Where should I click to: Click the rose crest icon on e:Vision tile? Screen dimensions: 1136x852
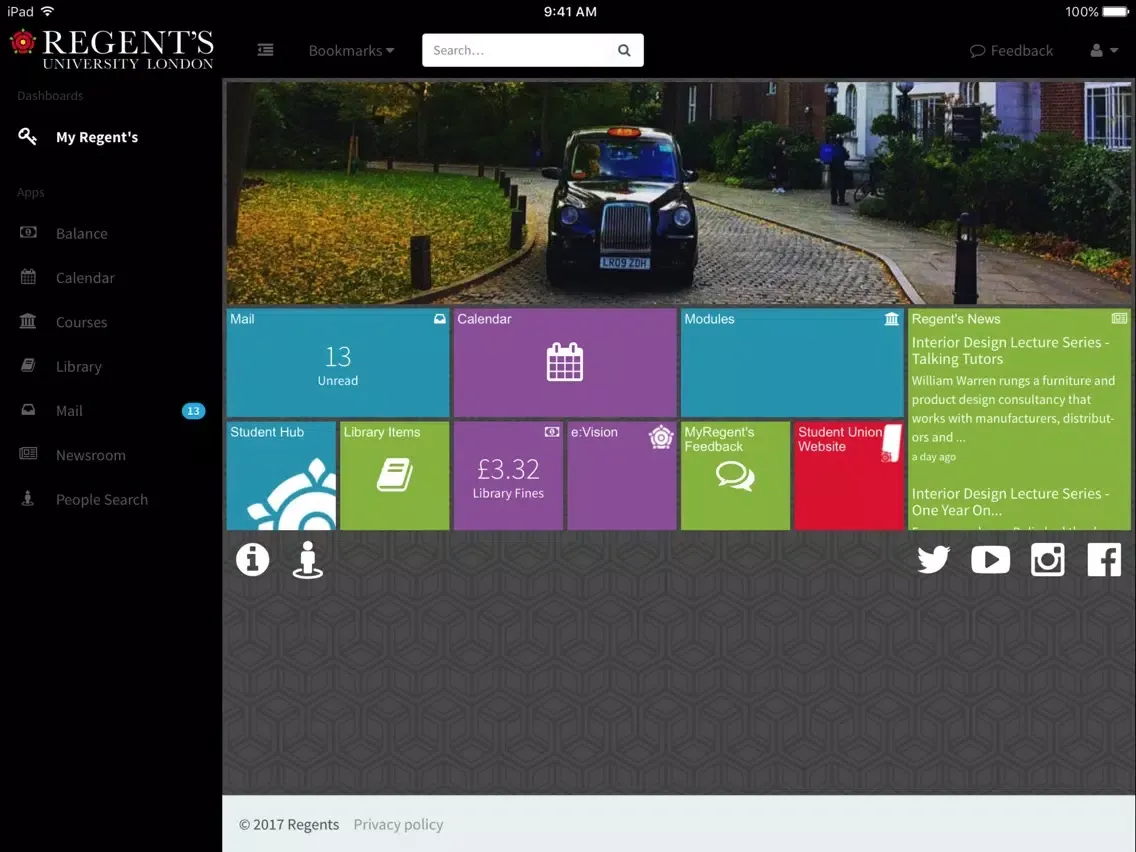pyautogui.click(x=661, y=437)
